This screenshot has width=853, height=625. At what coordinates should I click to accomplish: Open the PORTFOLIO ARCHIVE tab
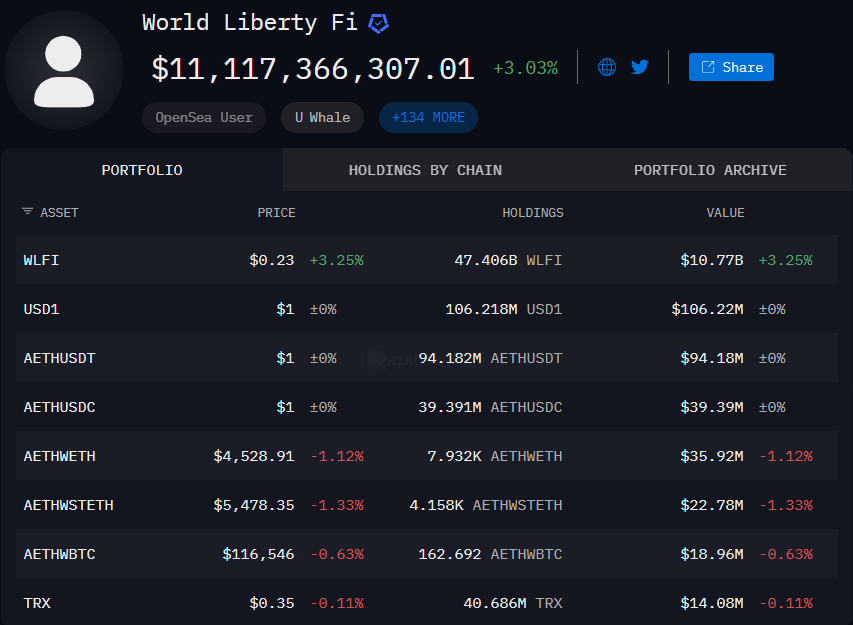(710, 170)
